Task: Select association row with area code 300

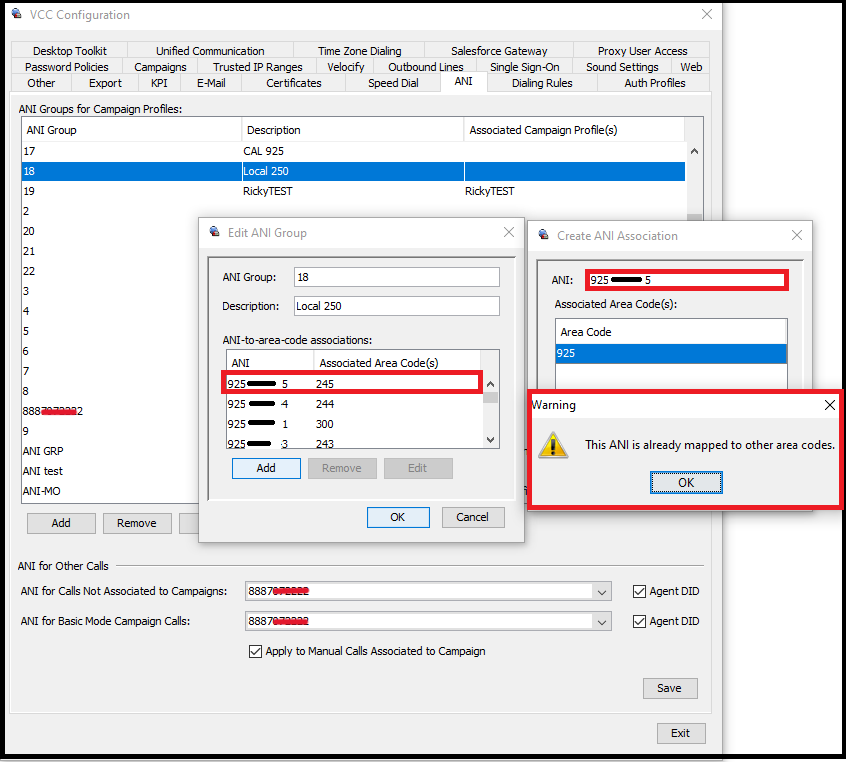Action: point(354,424)
